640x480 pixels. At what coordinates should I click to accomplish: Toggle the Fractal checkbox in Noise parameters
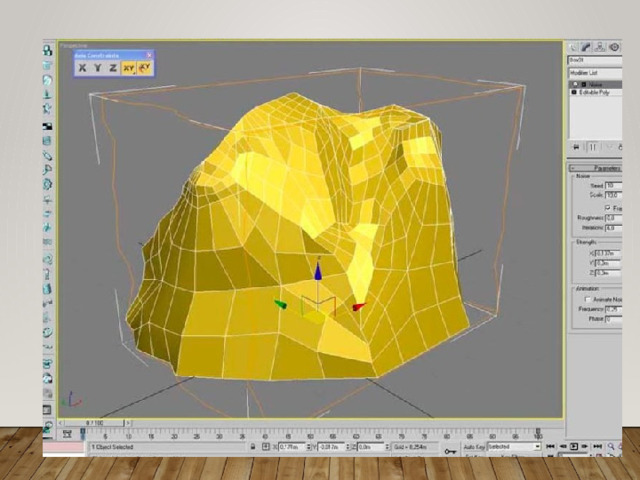click(x=608, y=207)
